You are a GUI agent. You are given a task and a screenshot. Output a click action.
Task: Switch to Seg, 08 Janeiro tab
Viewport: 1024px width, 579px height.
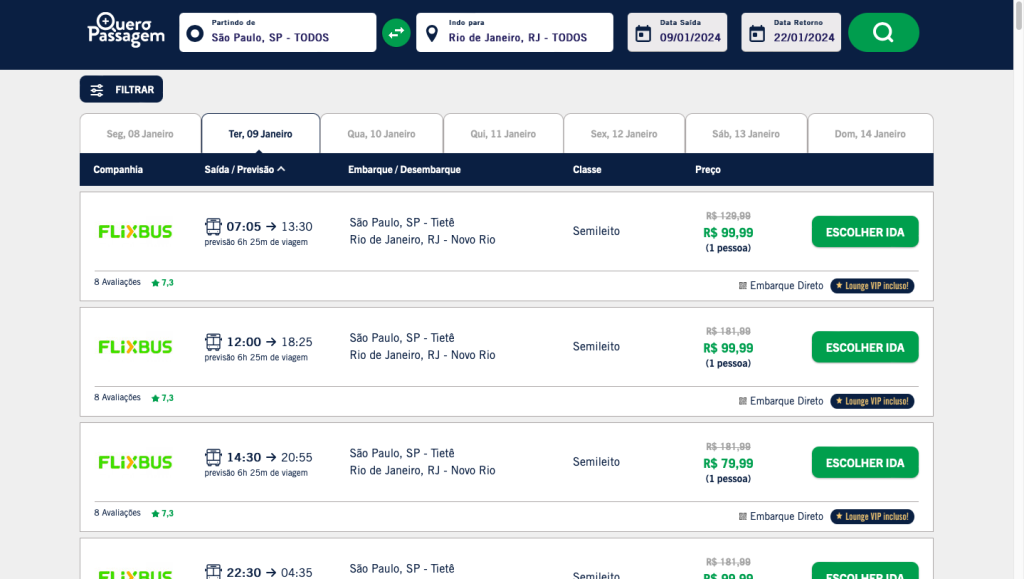pos(140,134)
